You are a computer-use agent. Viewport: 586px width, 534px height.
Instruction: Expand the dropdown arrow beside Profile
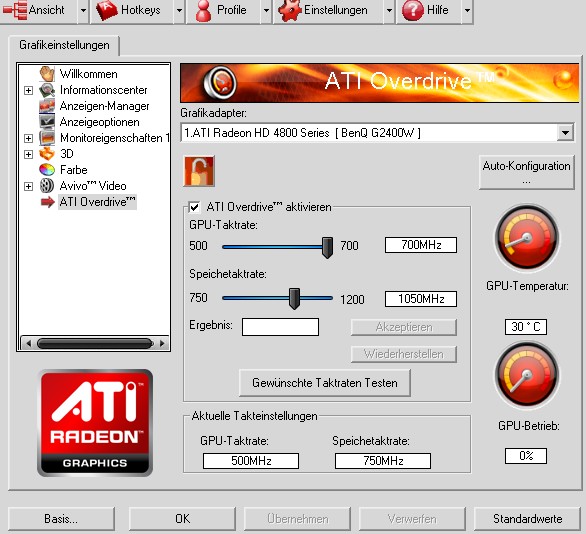point(266,10)
